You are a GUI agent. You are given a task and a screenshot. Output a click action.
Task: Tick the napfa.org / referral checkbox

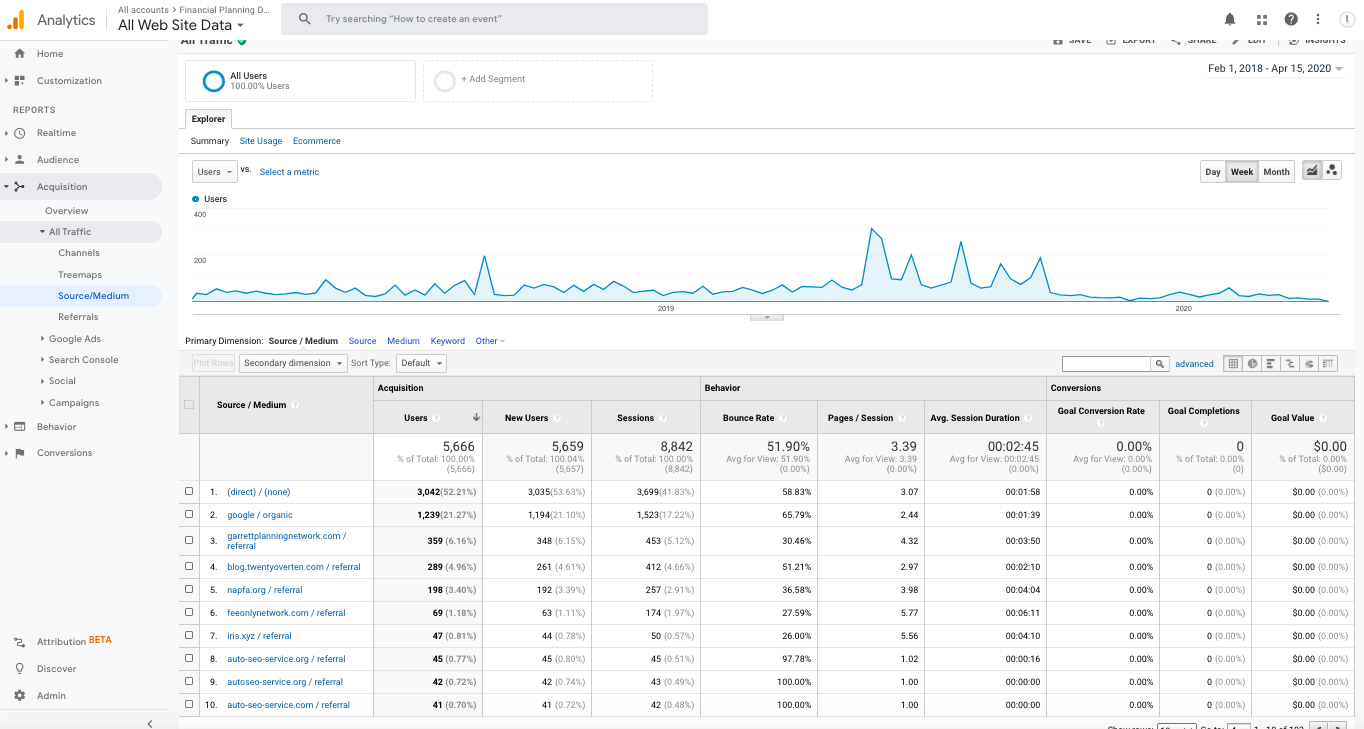[x=189, y=590]
